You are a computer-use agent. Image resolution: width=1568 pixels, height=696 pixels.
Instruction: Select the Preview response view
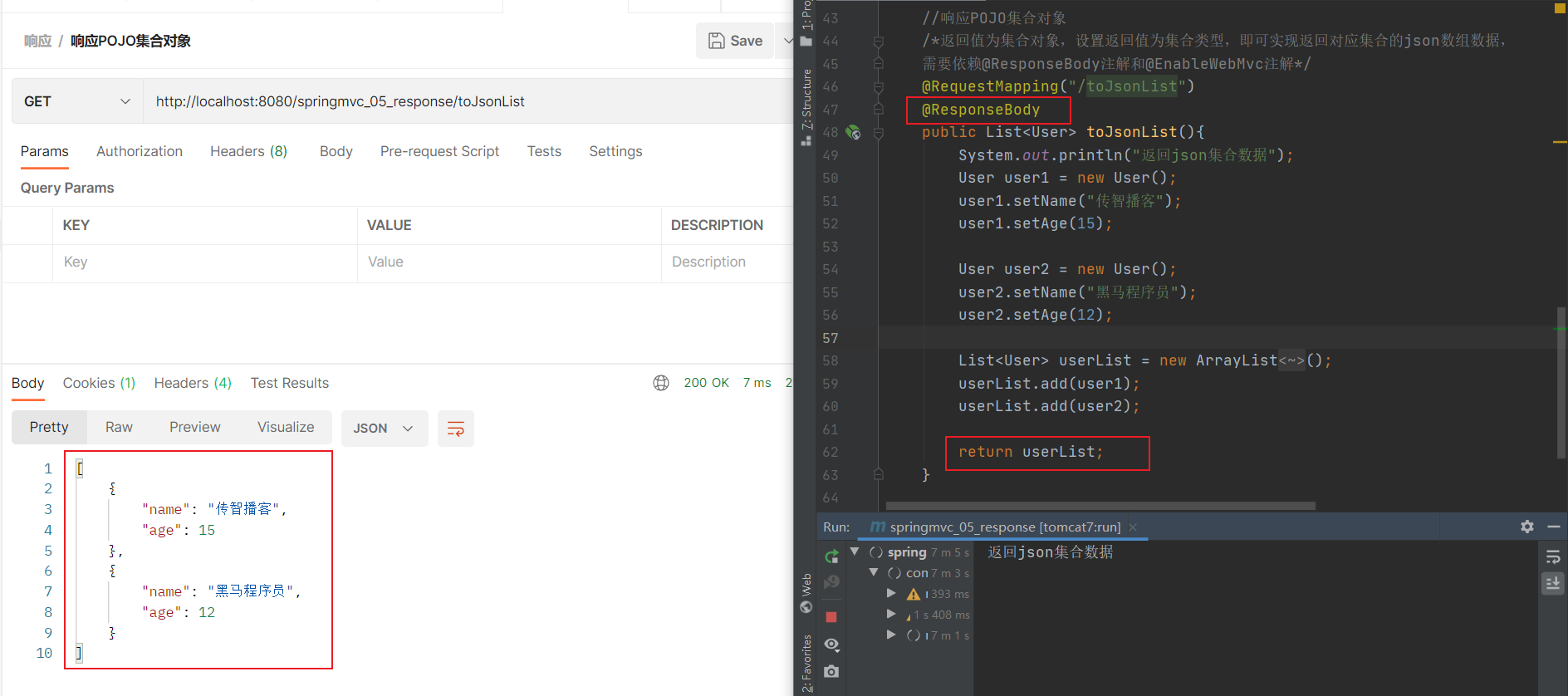(195, 427)
